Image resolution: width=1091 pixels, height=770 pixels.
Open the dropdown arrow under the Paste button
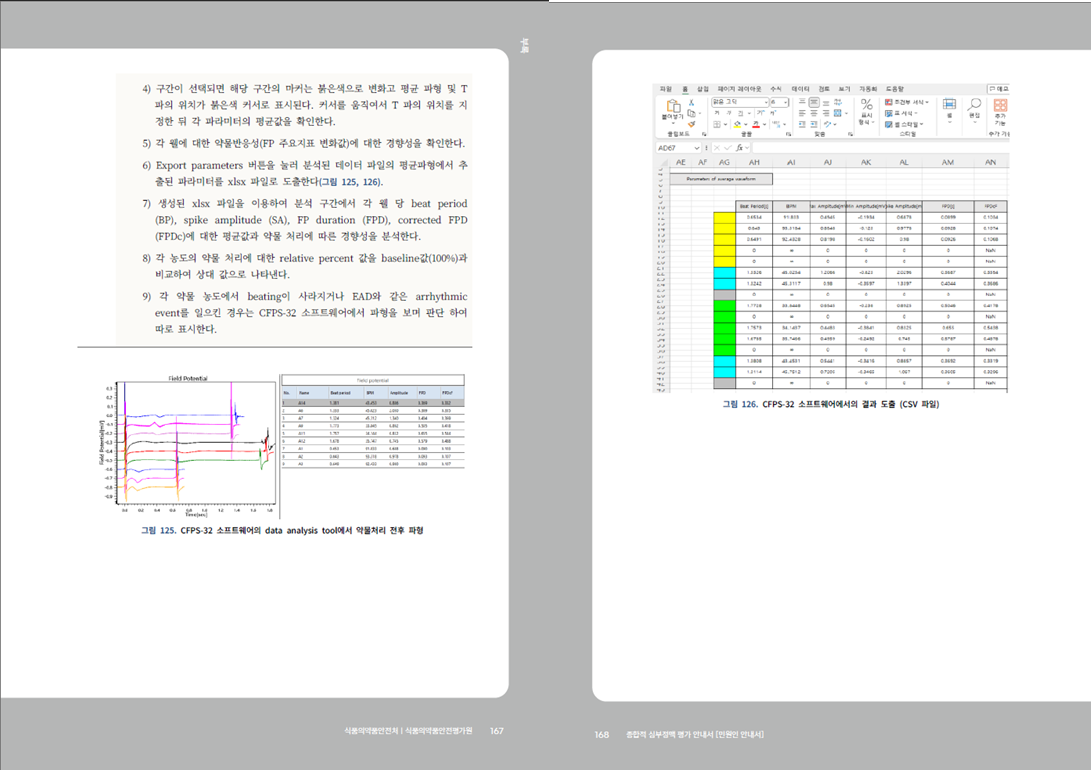[674, 123]
